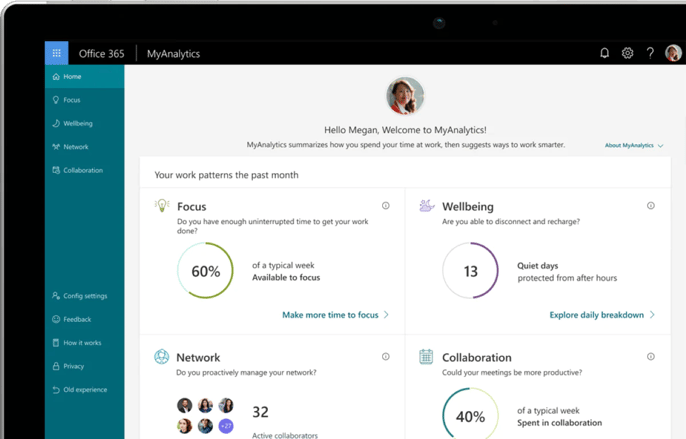Viewport: 686px width, 439px height.
Task: Click the +27 collaborators badge
Action: [226, 427]
